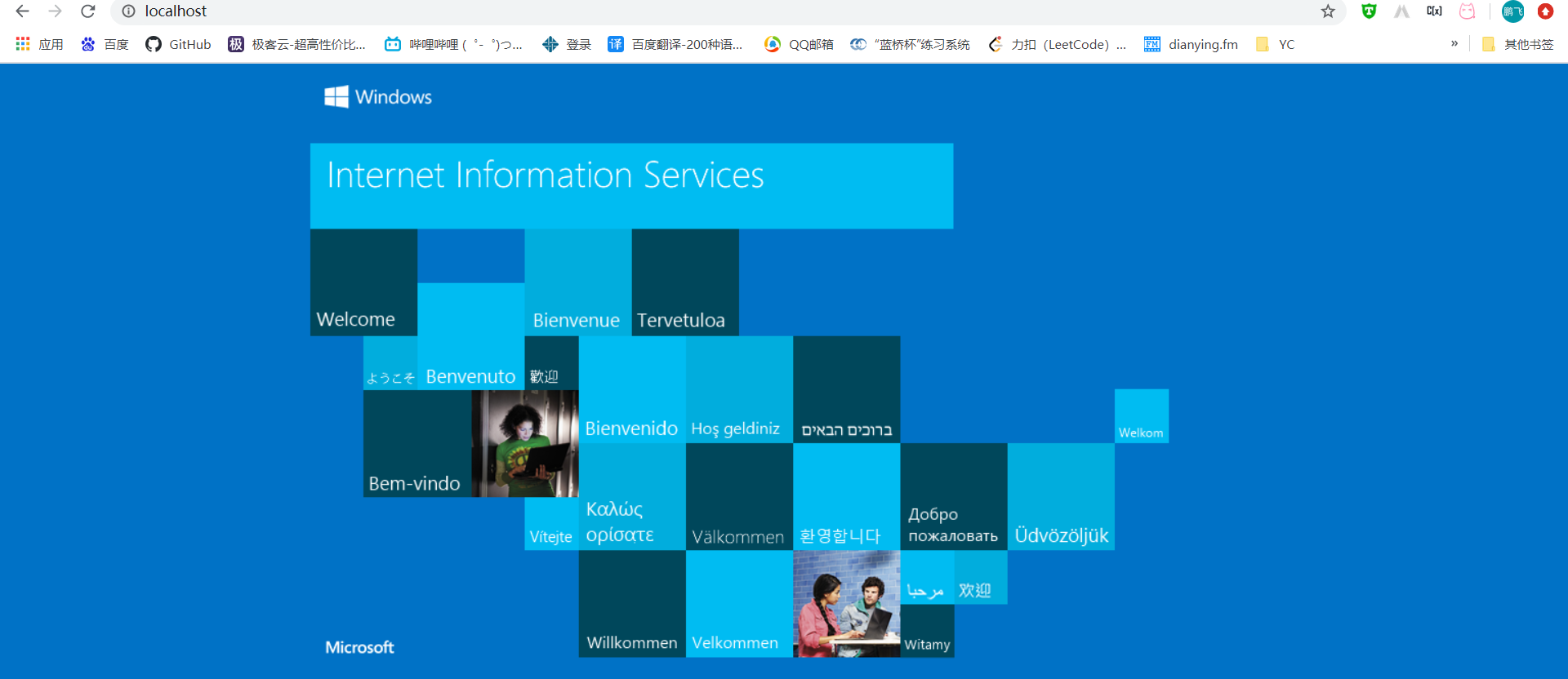Screen dimensions: 1568x679
Task: Click the Korean 환영합니다 tile
Action: pos(846,497)
